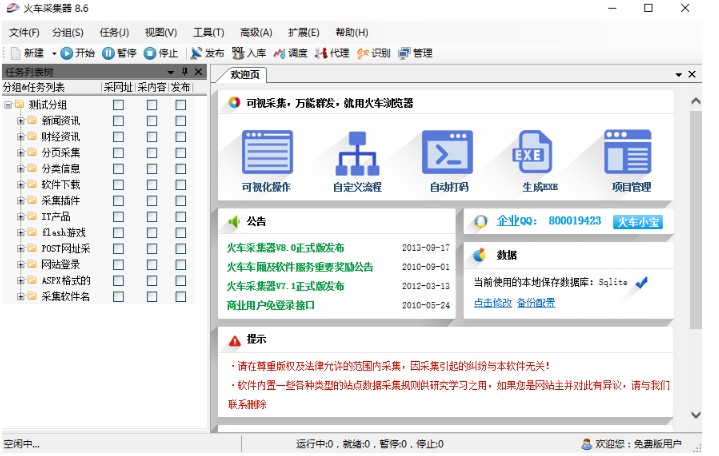Image resolution: width=719 pixels, height=456 pixels.
Task: Open the 工具(T) menu
Action: pos(209,33)
